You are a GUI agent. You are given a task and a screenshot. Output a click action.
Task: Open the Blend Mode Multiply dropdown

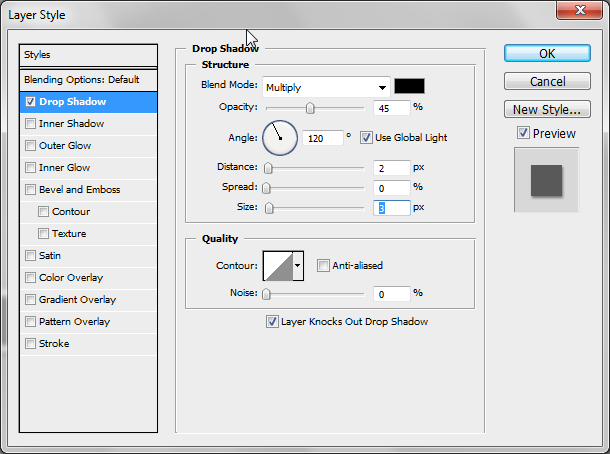tap(326, 87)
